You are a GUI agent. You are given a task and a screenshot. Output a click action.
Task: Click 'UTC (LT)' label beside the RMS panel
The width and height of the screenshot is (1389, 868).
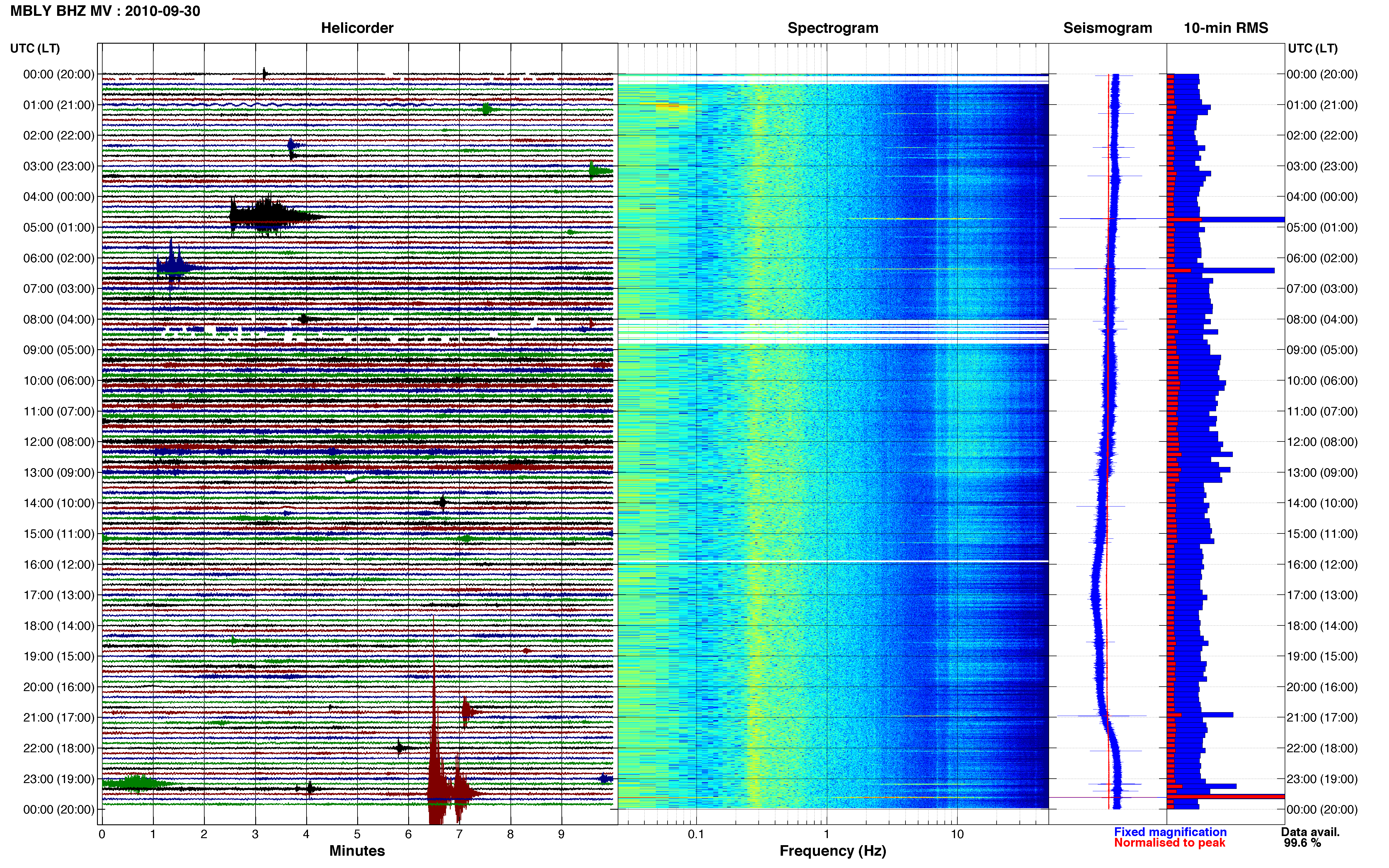pos(1313,48)
